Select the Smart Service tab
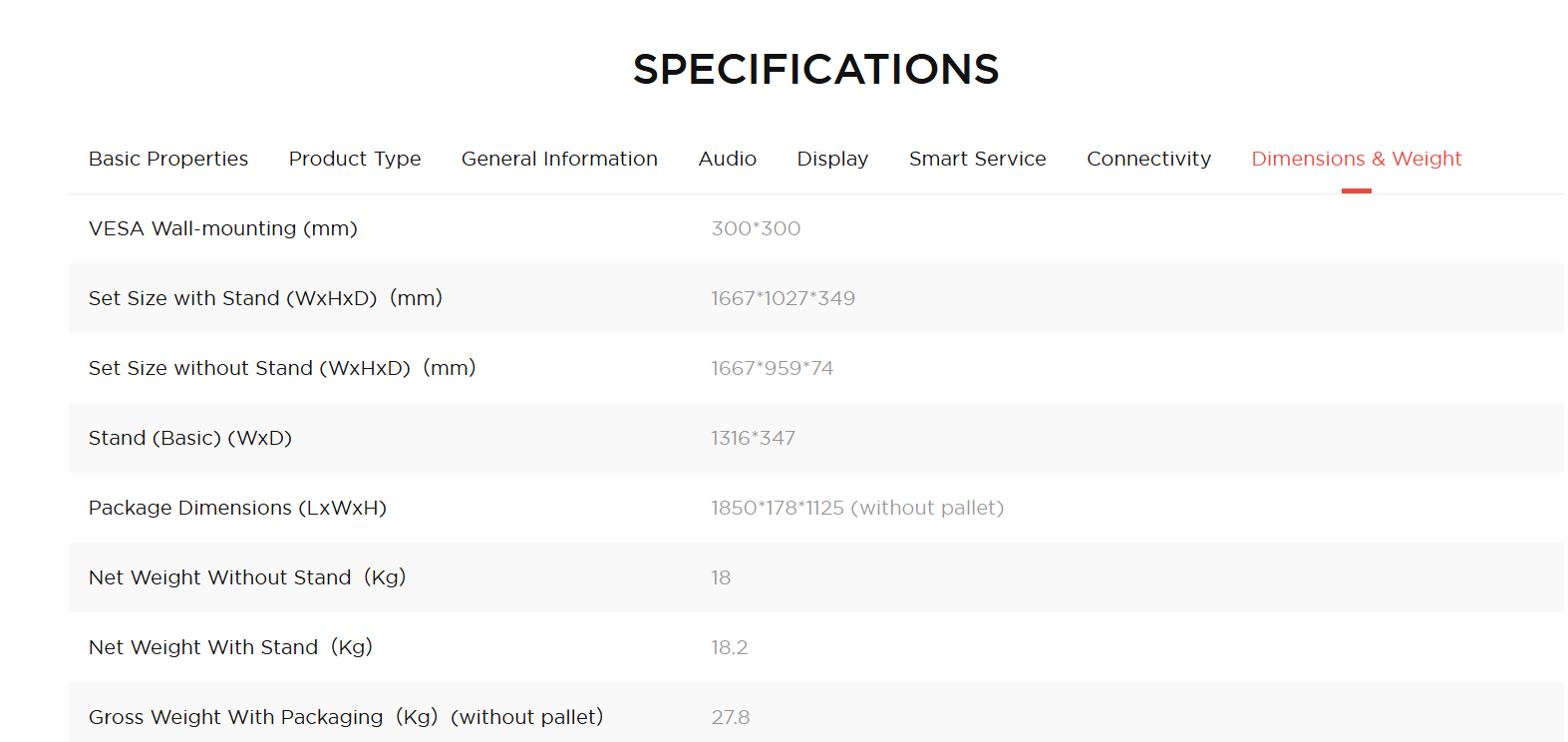 click(978, 159)
